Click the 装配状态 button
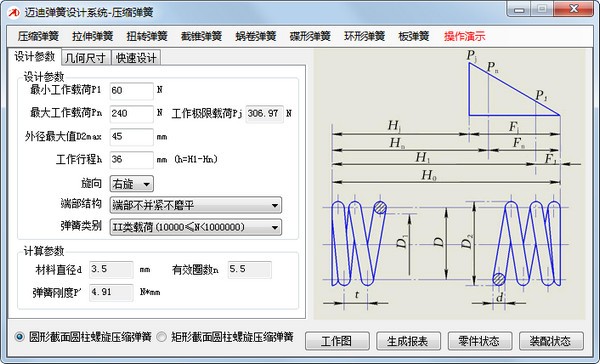 [x=551, y=341]
